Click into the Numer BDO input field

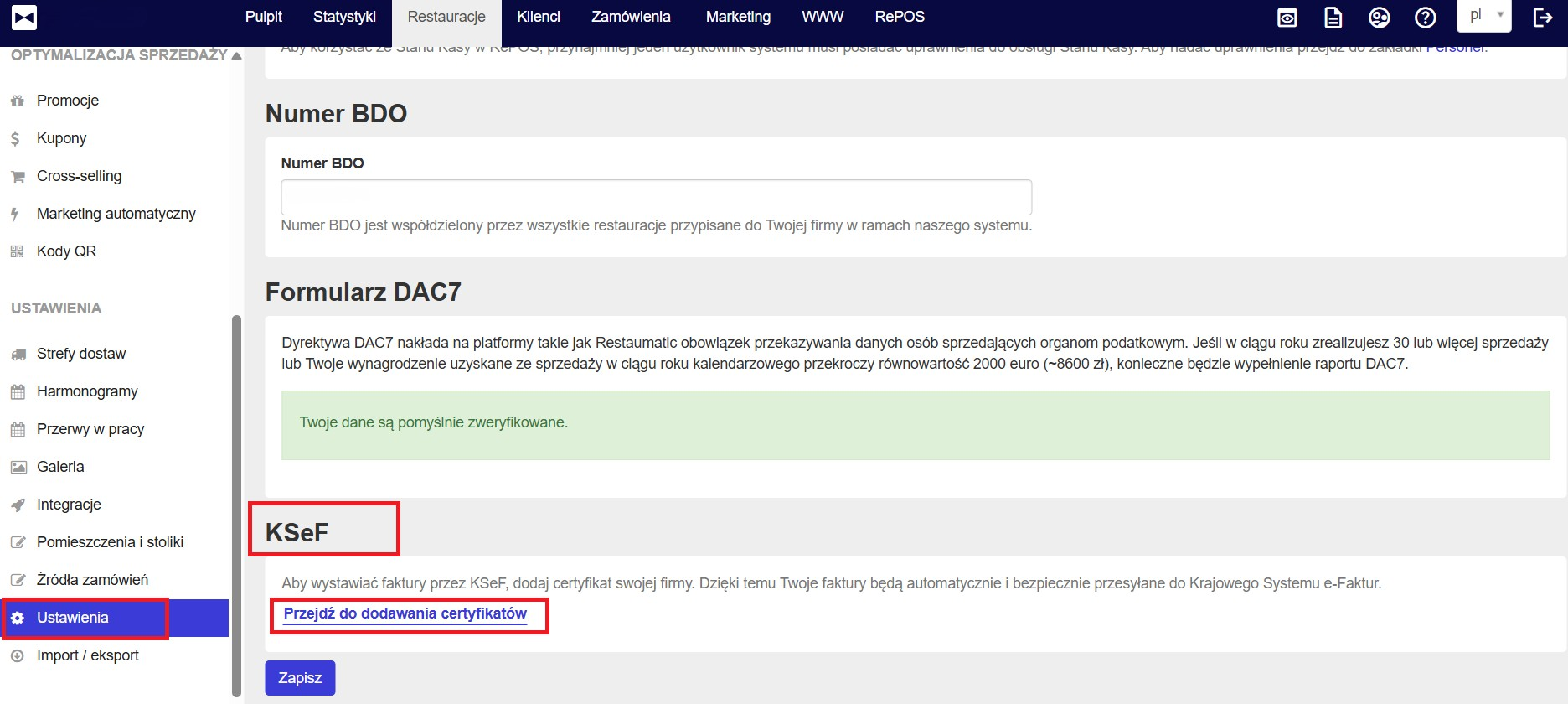656,198
